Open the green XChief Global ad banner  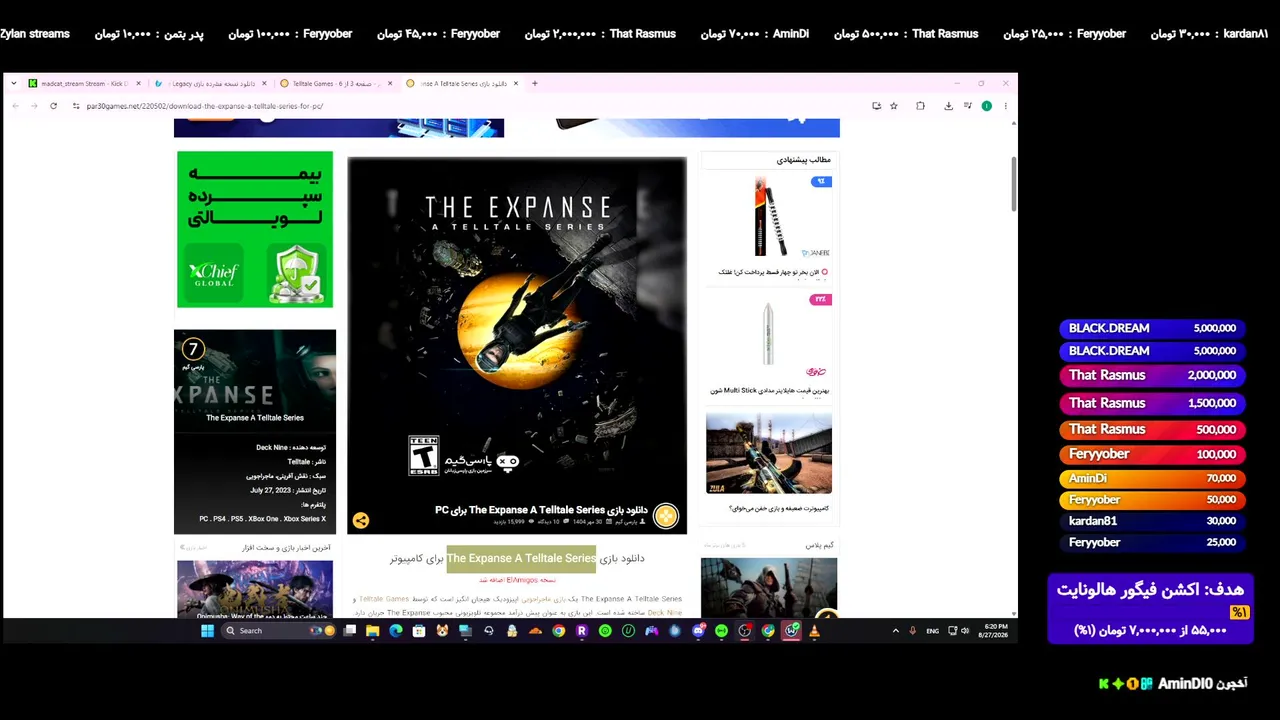pos(255,229)
